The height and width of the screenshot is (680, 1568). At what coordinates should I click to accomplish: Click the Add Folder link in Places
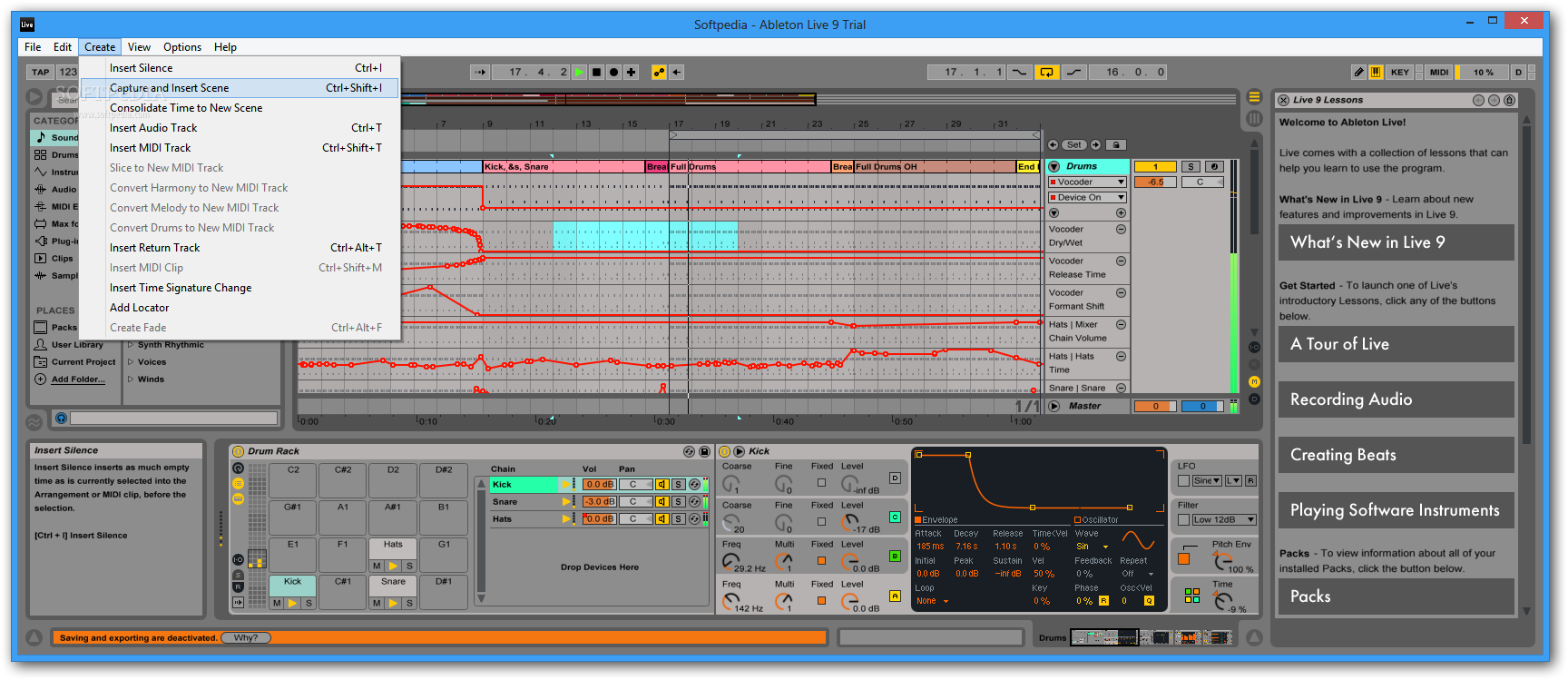78,379
